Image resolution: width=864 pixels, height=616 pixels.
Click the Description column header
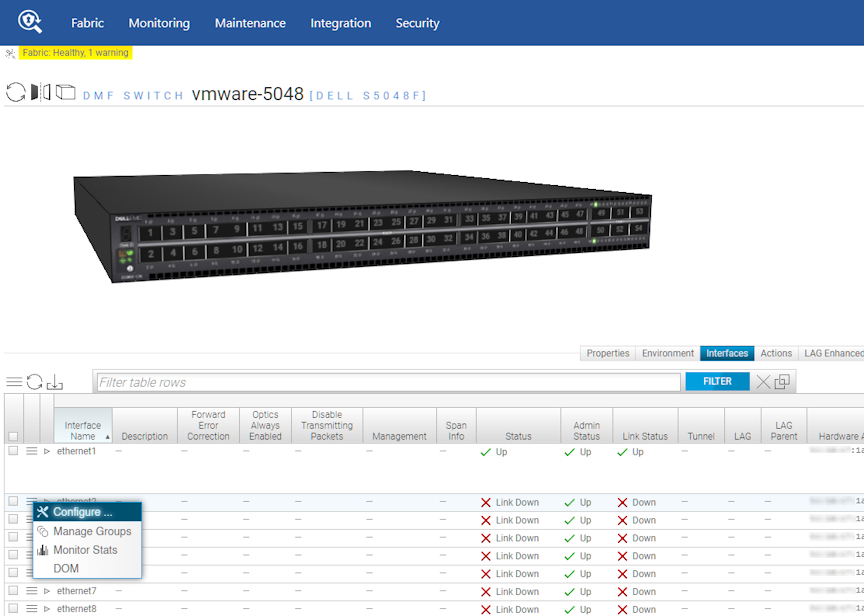[144, 425]
